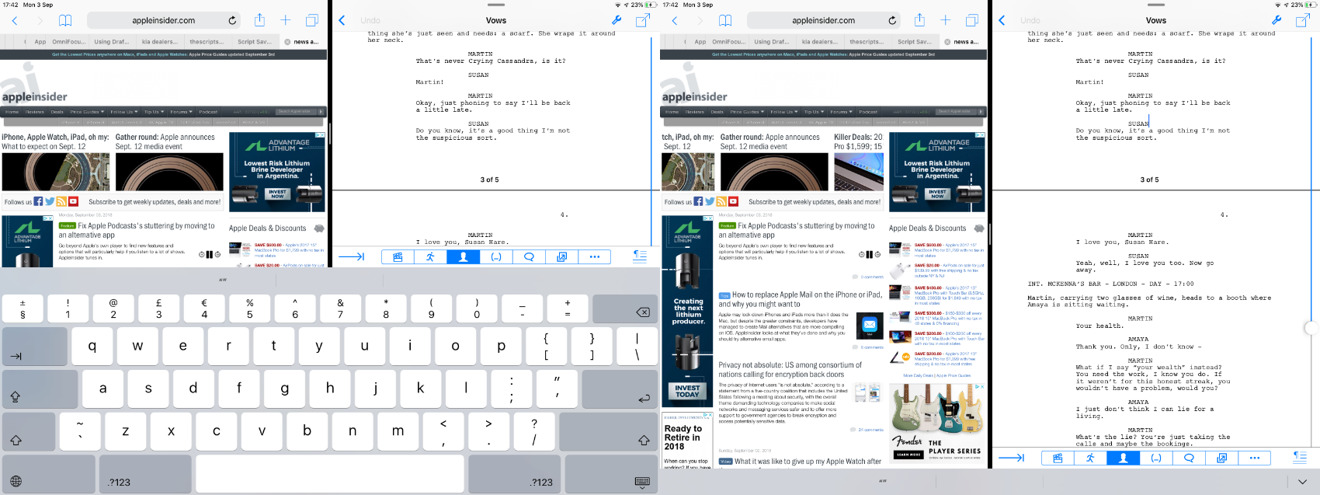Image resolution: width=1320 pixels, height=495 pixels.
Task: Select Action running-man element, left script toolbar
Action: 430,257
